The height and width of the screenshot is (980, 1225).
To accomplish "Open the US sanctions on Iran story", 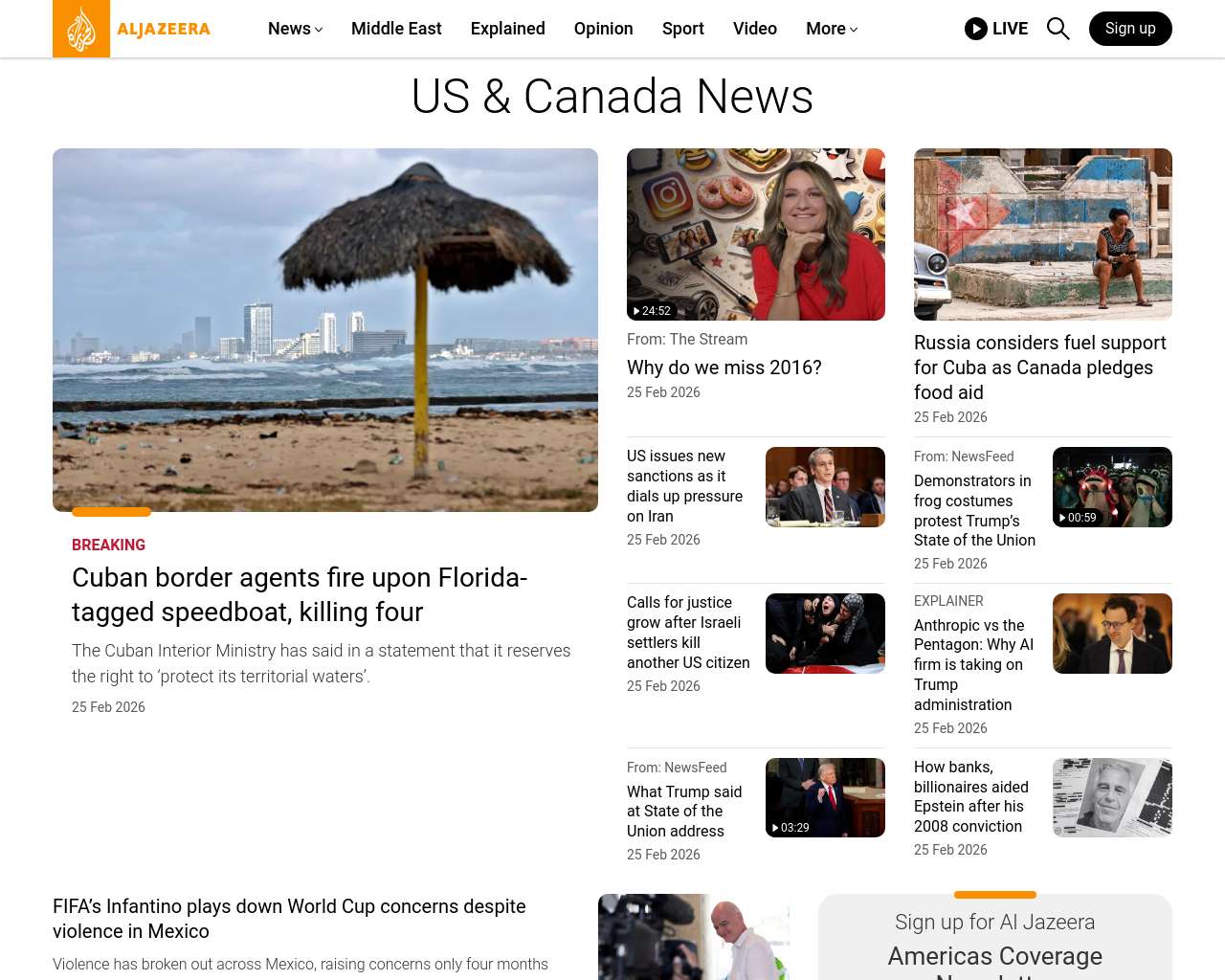I will (684, 486).
